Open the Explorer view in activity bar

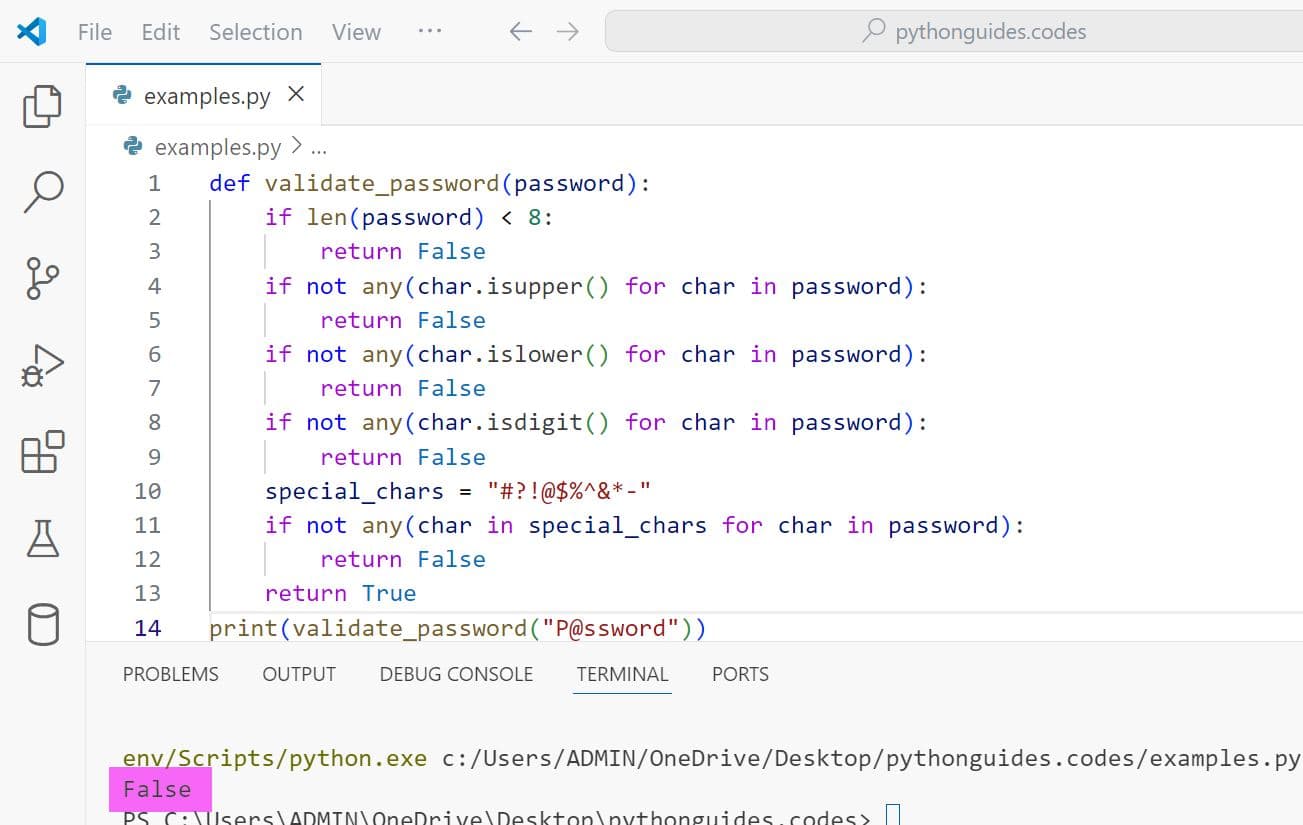[x=42, y=107]
